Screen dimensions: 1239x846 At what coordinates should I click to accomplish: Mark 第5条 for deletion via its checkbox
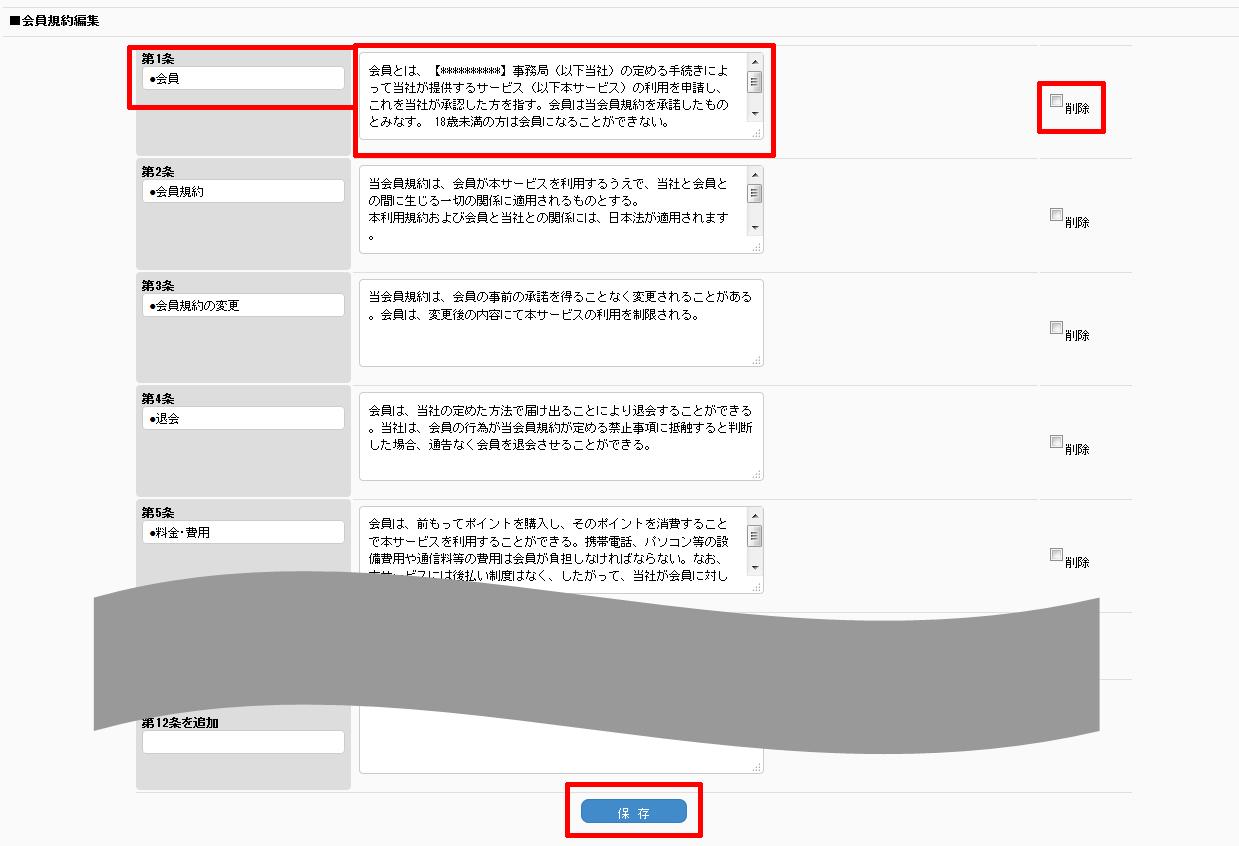(x=1057, y=554)
